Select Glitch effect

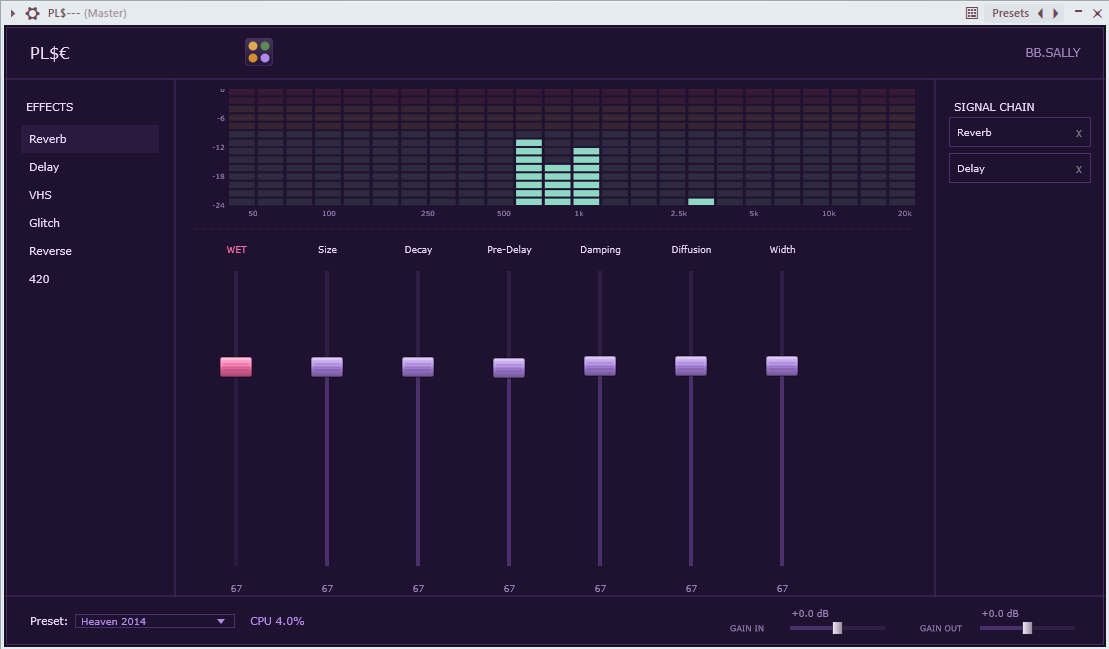(90, 223)
